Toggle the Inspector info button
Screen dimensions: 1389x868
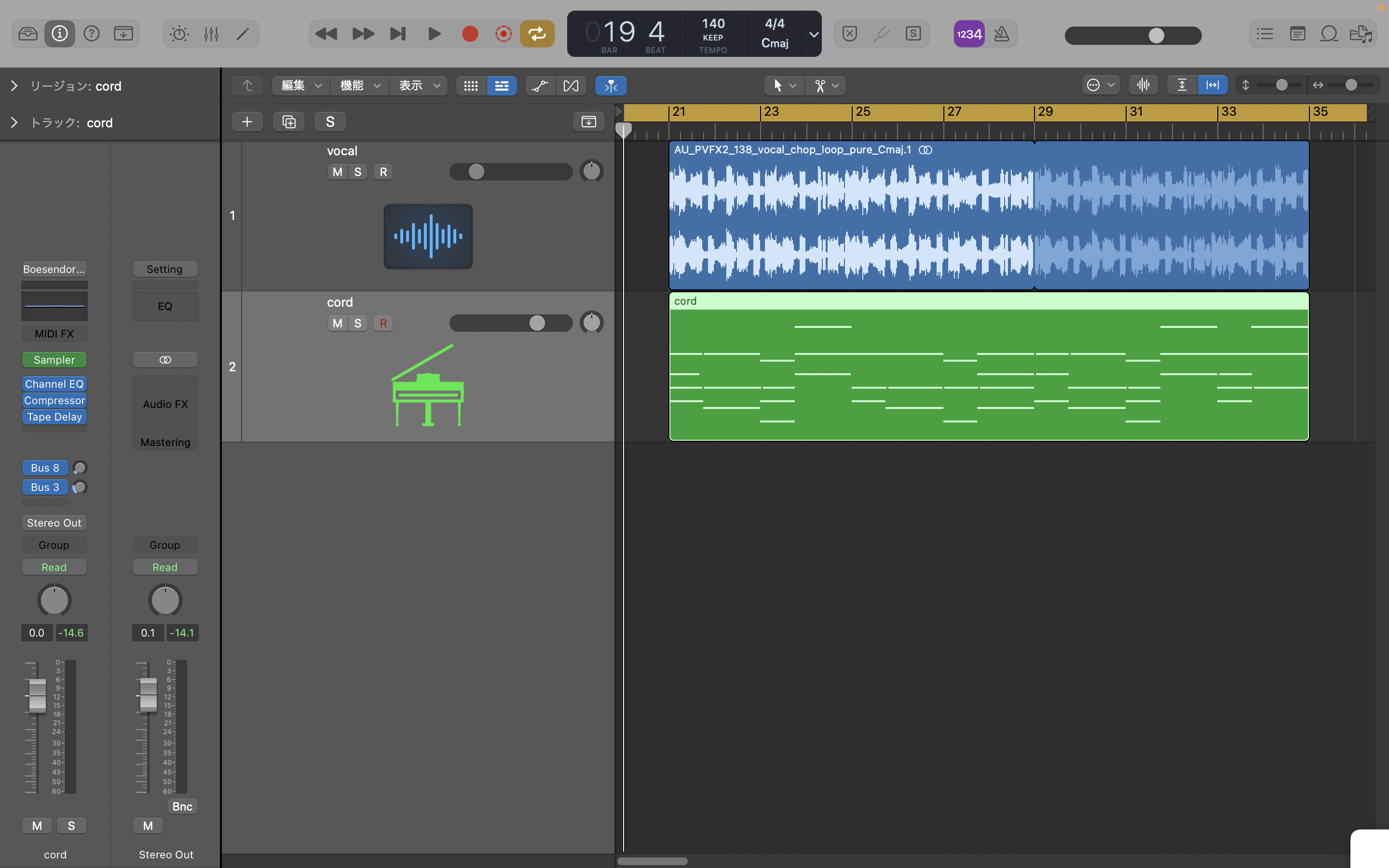point(60,34)
